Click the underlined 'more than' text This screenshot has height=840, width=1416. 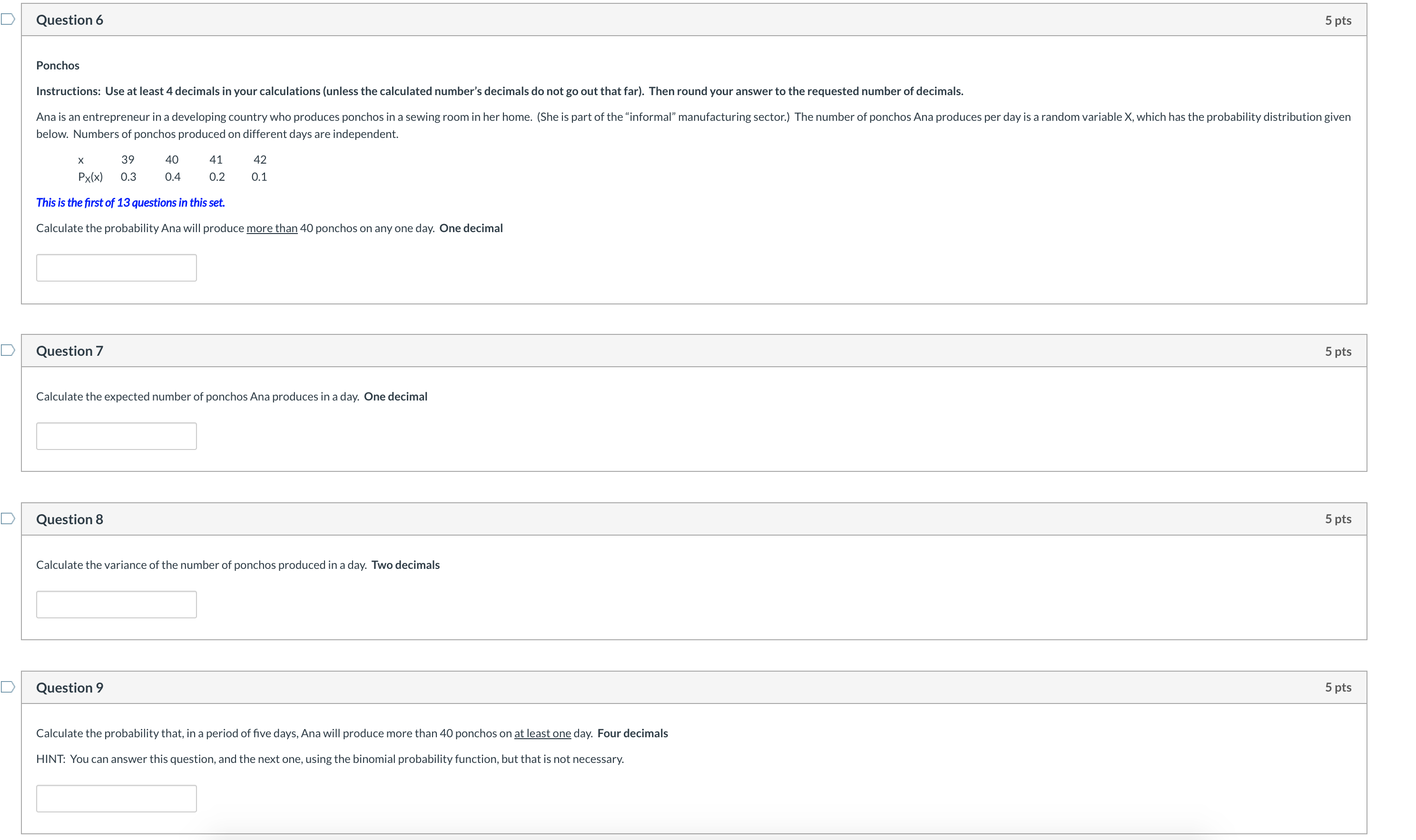tap(272, 228)
